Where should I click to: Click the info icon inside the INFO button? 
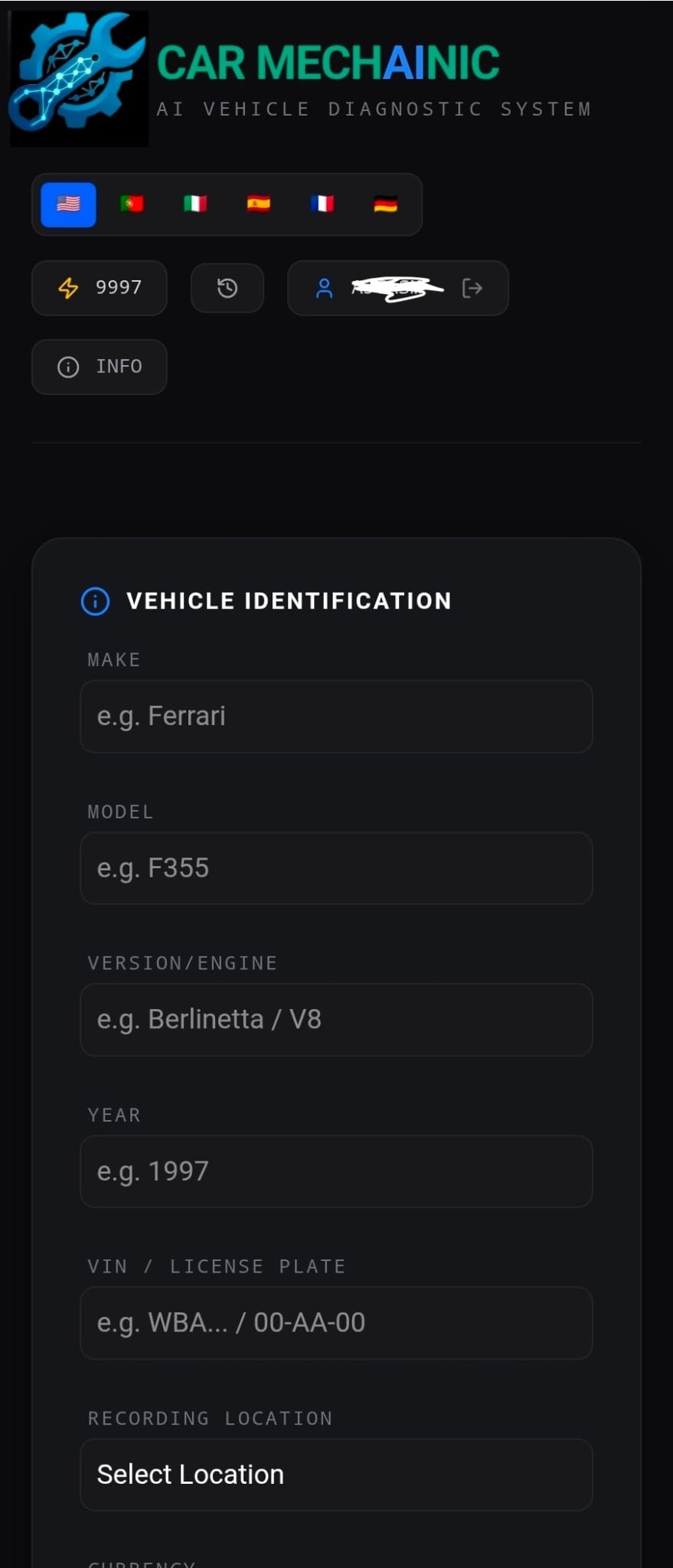coord(68,367)
